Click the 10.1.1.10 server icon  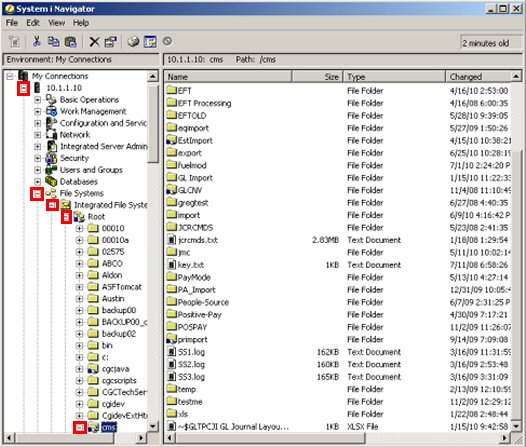point(37,88)
